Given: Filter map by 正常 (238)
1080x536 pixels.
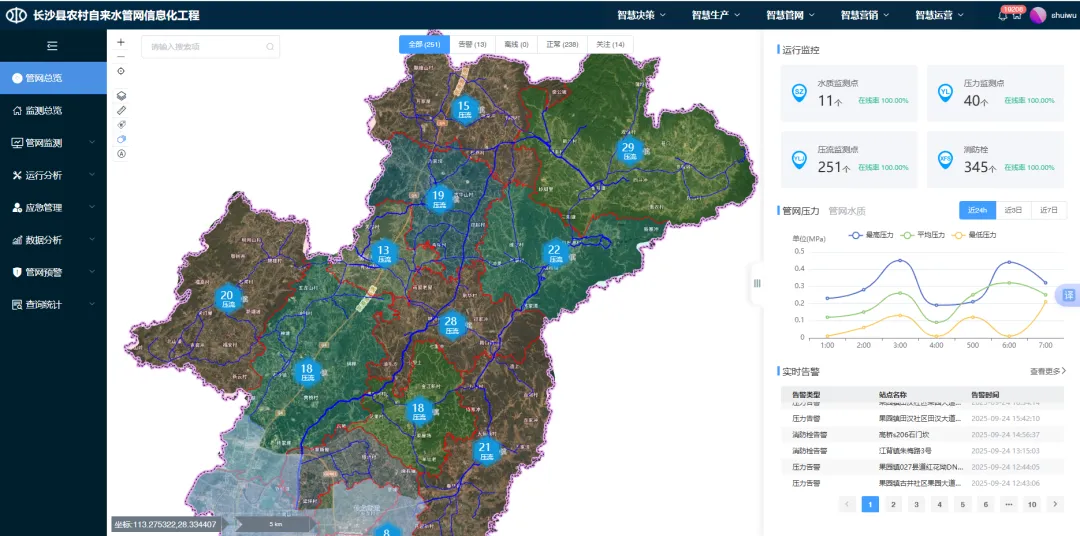Looking at the screenshot, I should click(x=562, y=45).
